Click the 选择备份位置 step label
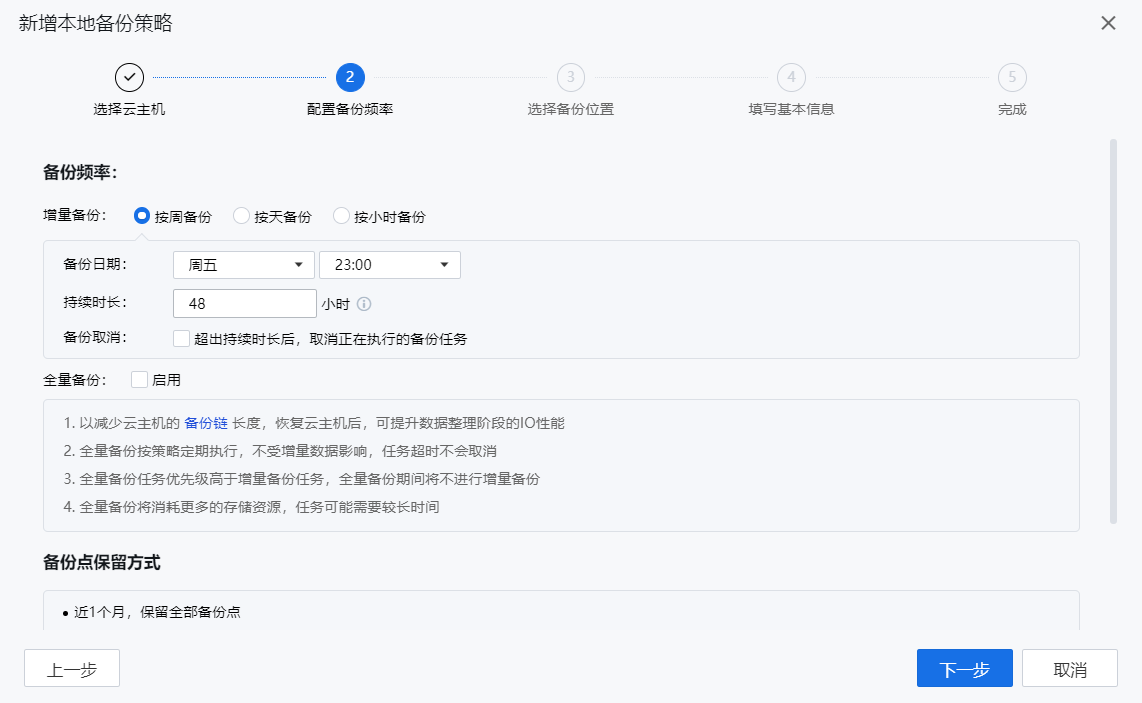1142x703 pixels. [x=570, y=109]
